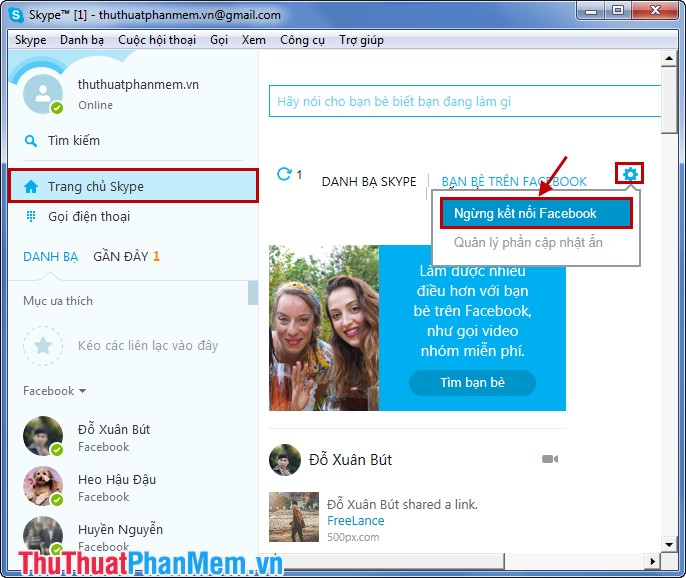Start video call with Đỗ Xuân Bút camera icon
The image size is (686, 578).
pos(550,459)
